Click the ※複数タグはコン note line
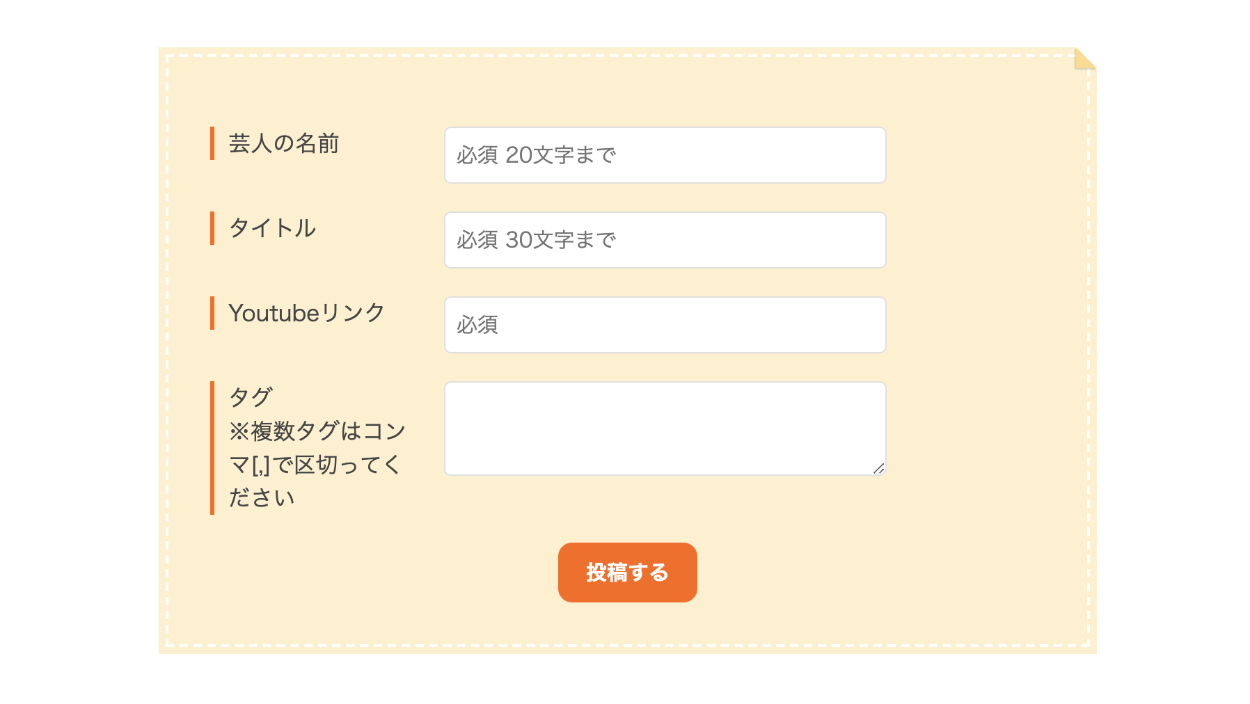The image size is (1250, 704). [317, 431]
